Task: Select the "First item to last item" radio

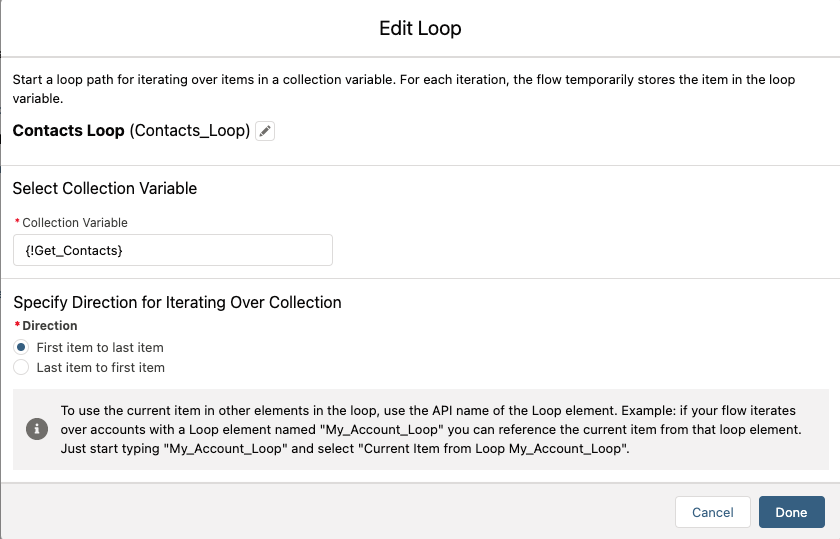Action: (x=21, y=347)
